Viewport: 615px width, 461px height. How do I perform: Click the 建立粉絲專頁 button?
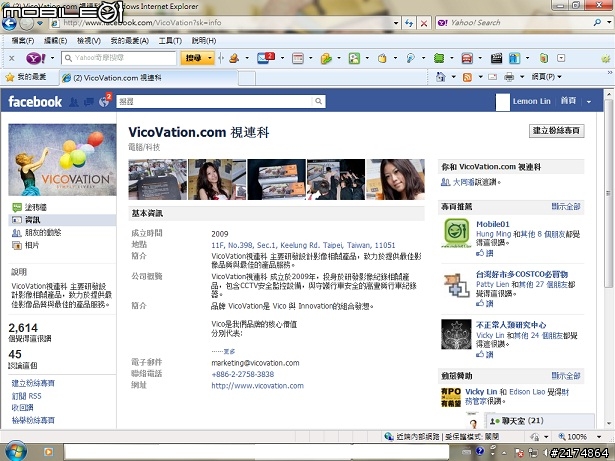coord(556,131)
